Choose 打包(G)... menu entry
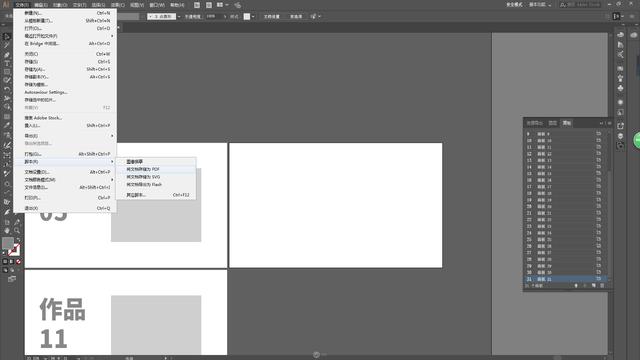The image size is (640, 360). [65, 154]
